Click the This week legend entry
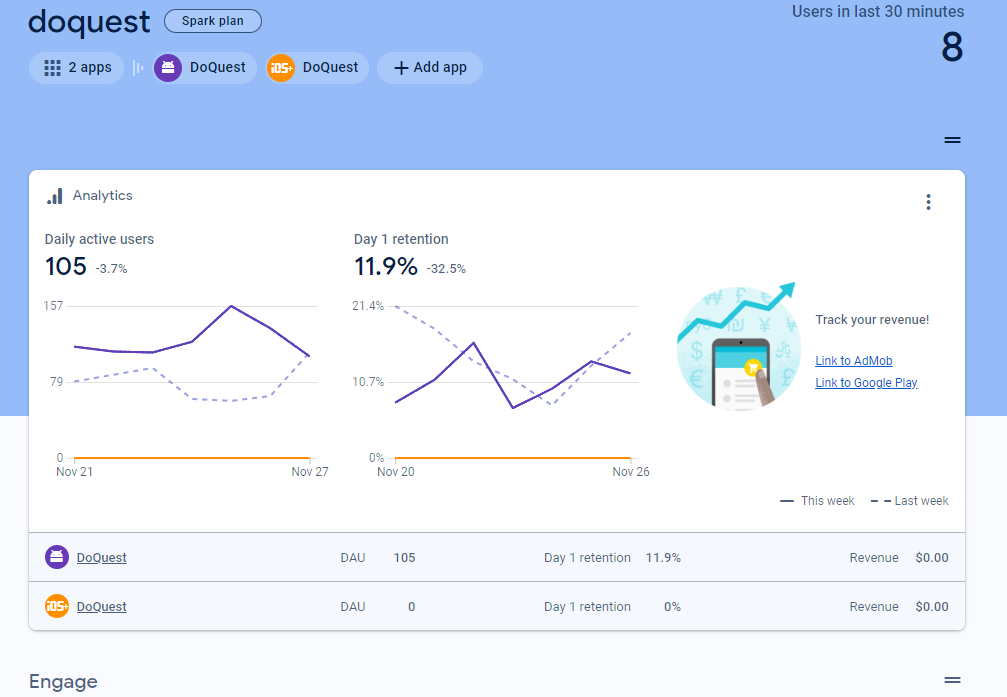Viewport: 1007px width, 697px height. [x=817, y=500]
